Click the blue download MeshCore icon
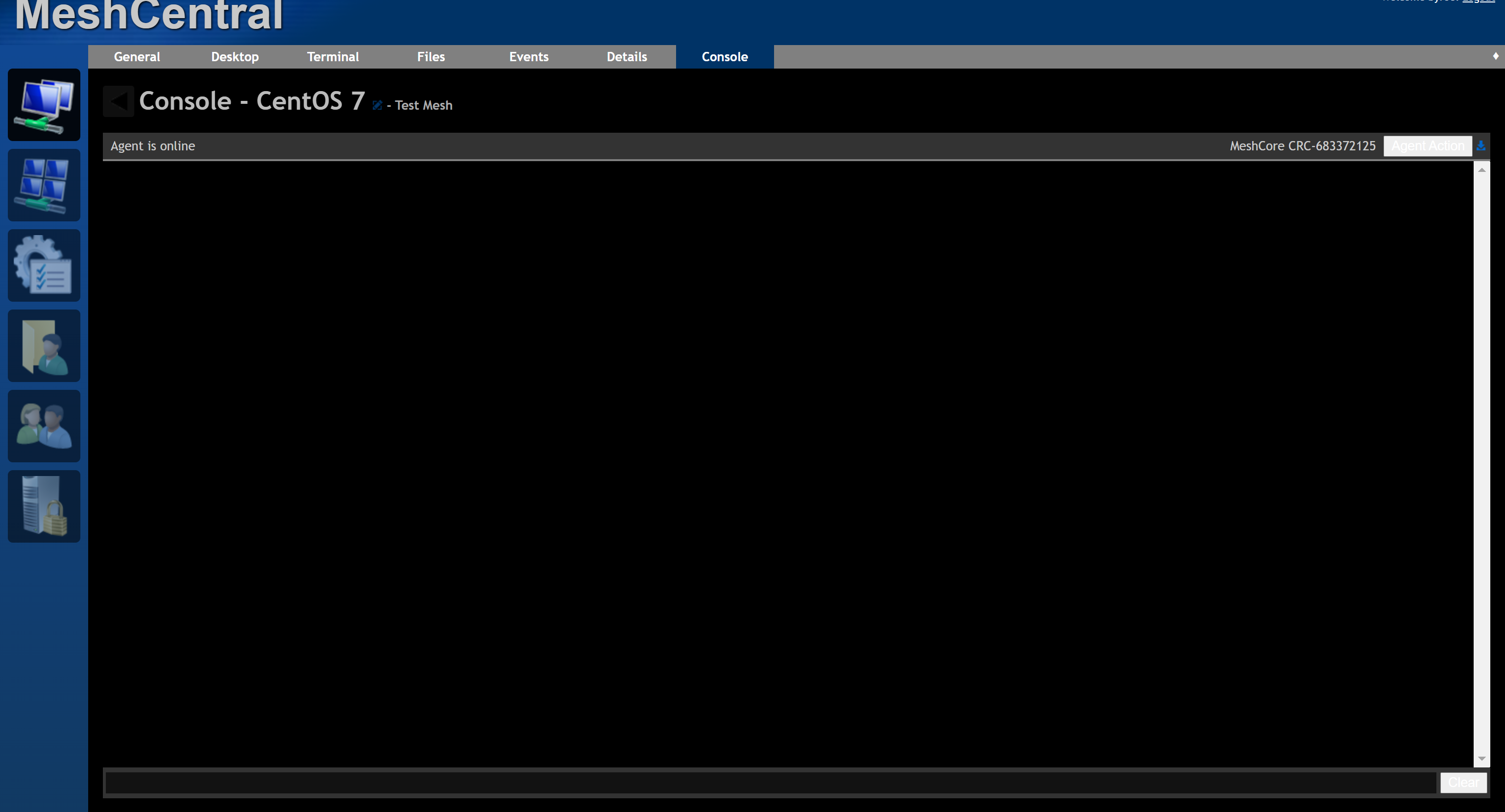Image resolution: width=1505 pixels, height=812 pixels. 1481,145
